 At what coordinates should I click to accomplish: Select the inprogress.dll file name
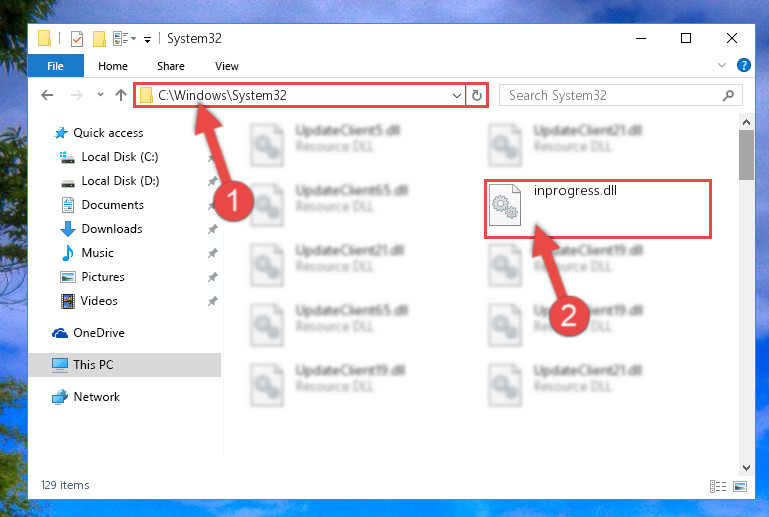(575, 190)
